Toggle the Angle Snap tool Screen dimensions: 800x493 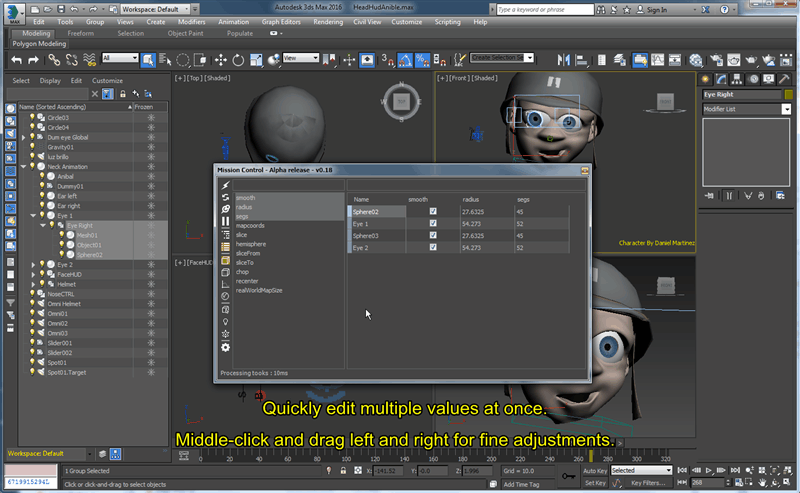405,60
